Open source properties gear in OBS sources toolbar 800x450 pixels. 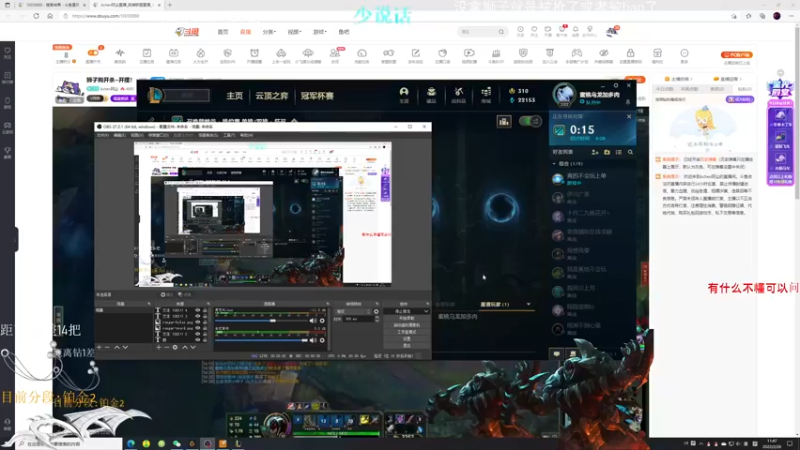pos(175,347)
